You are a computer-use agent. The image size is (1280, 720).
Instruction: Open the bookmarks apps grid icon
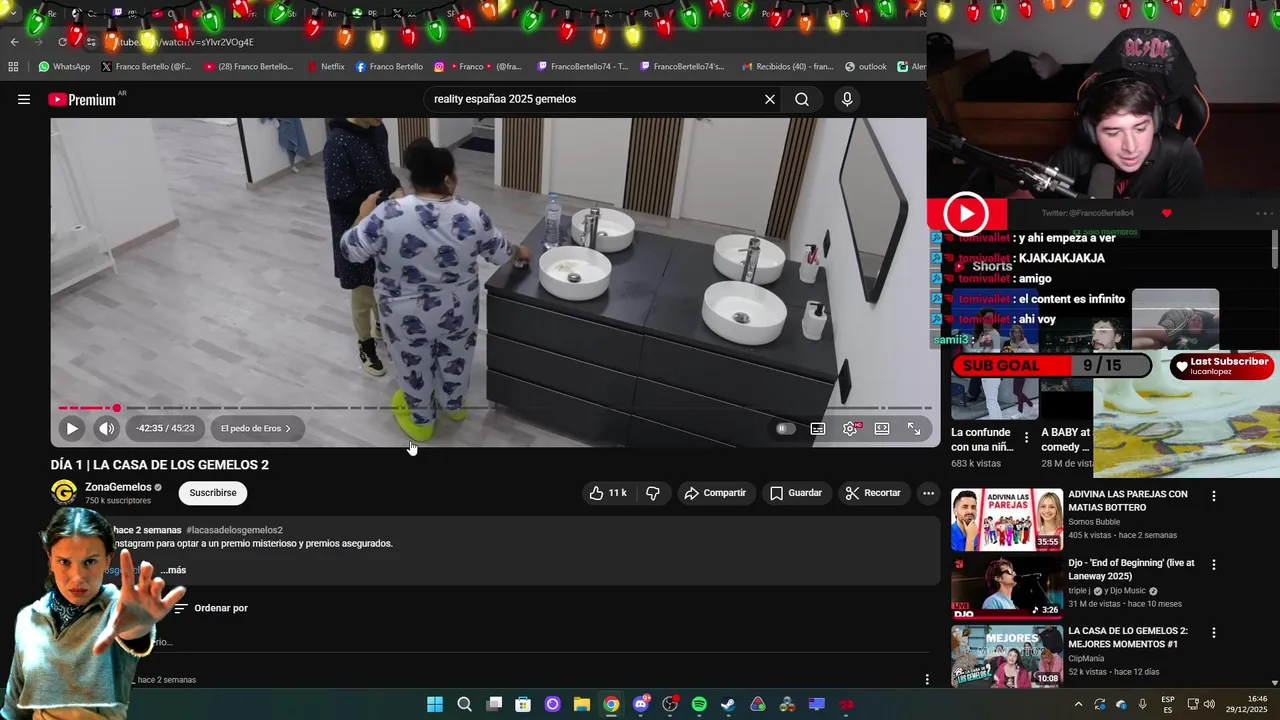13,67
